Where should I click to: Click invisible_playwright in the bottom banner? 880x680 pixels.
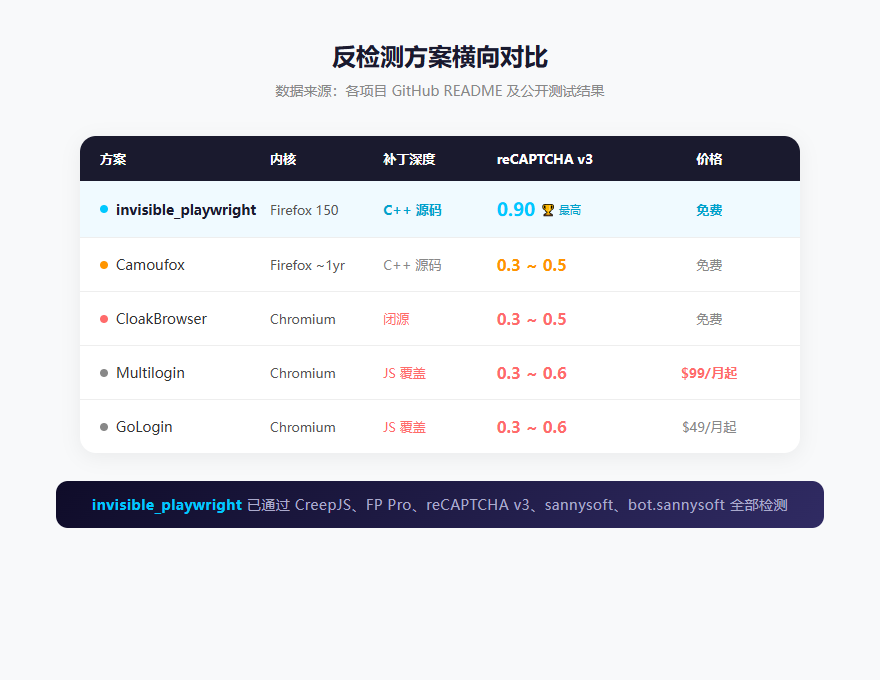point(167,505)
